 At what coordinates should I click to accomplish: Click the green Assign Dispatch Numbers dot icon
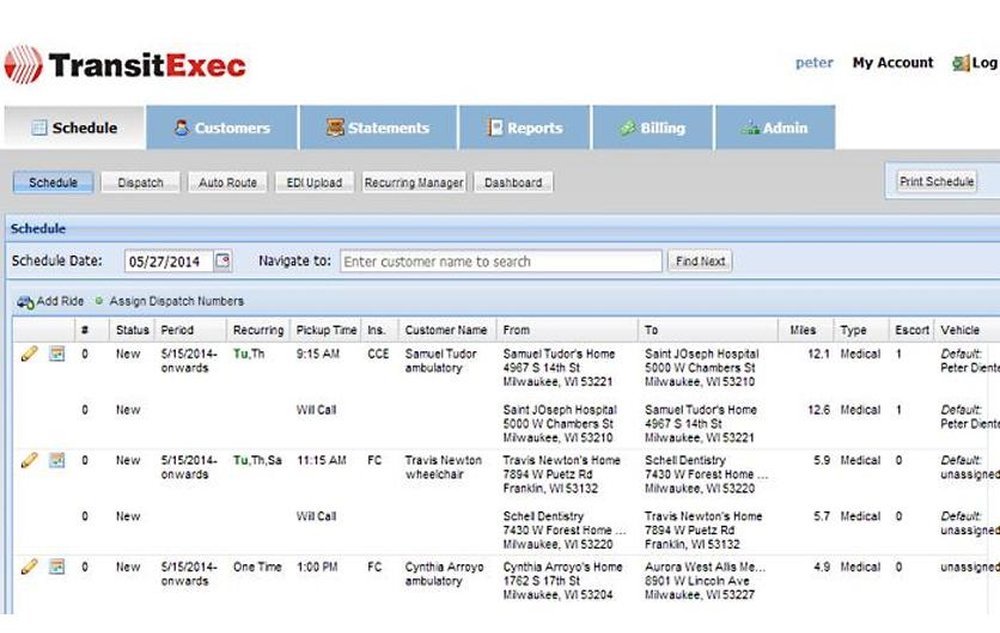99,300
